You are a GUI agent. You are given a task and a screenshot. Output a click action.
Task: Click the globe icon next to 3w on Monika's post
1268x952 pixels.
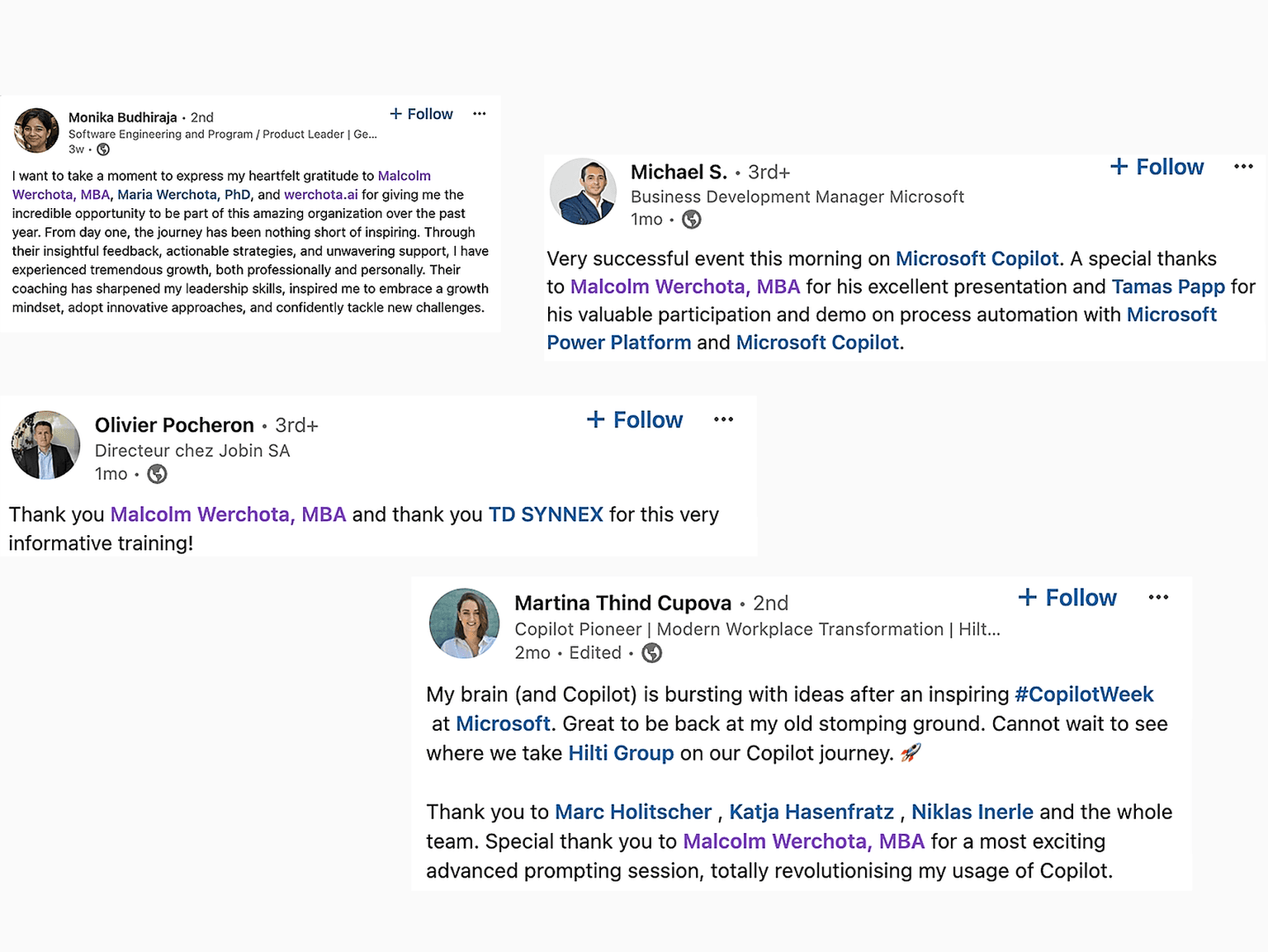click(x=103, y=149)
